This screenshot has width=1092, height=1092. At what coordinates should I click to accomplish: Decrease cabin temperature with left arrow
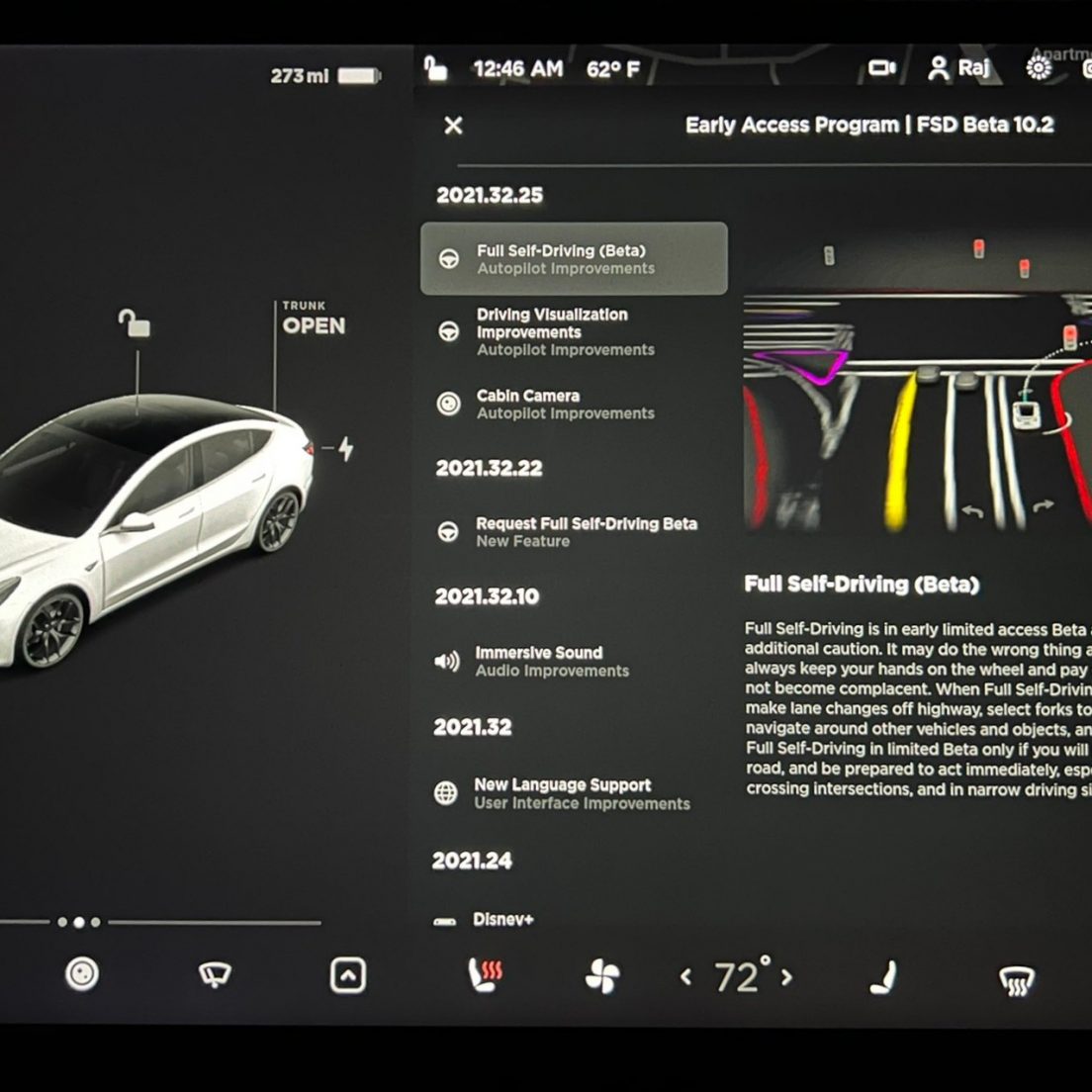(x=686, y=977)
